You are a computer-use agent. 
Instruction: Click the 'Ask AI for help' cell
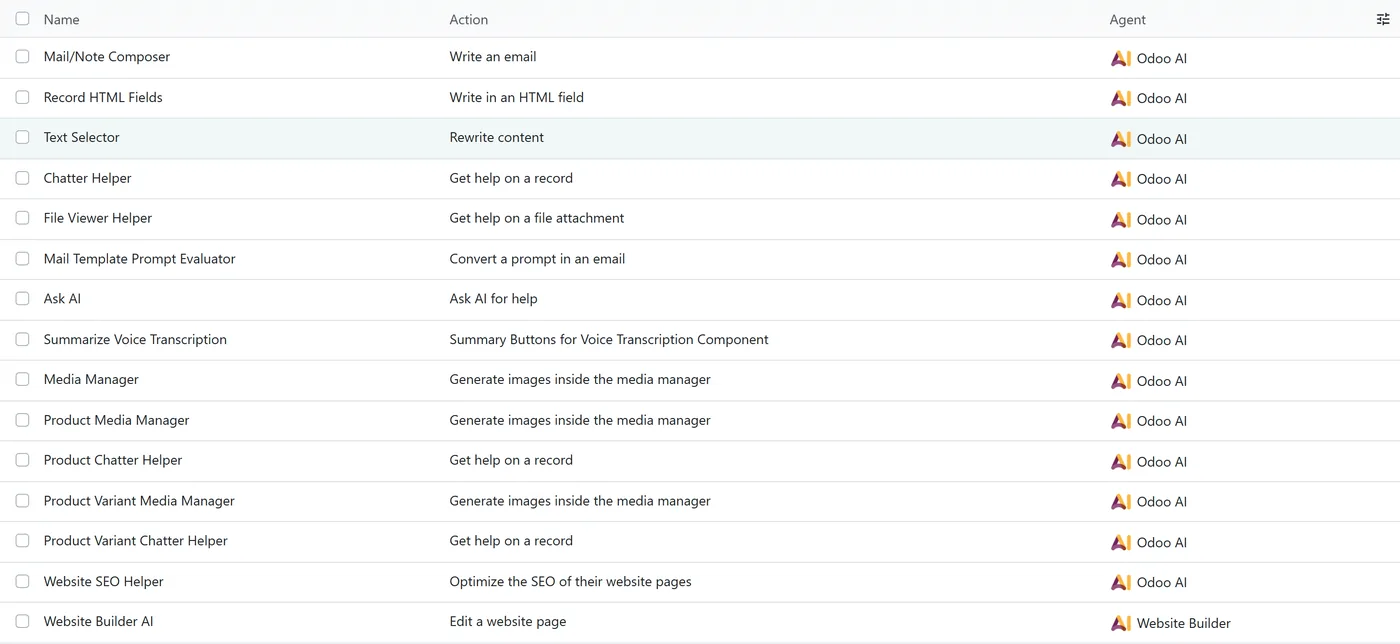(x=493, y=298)
